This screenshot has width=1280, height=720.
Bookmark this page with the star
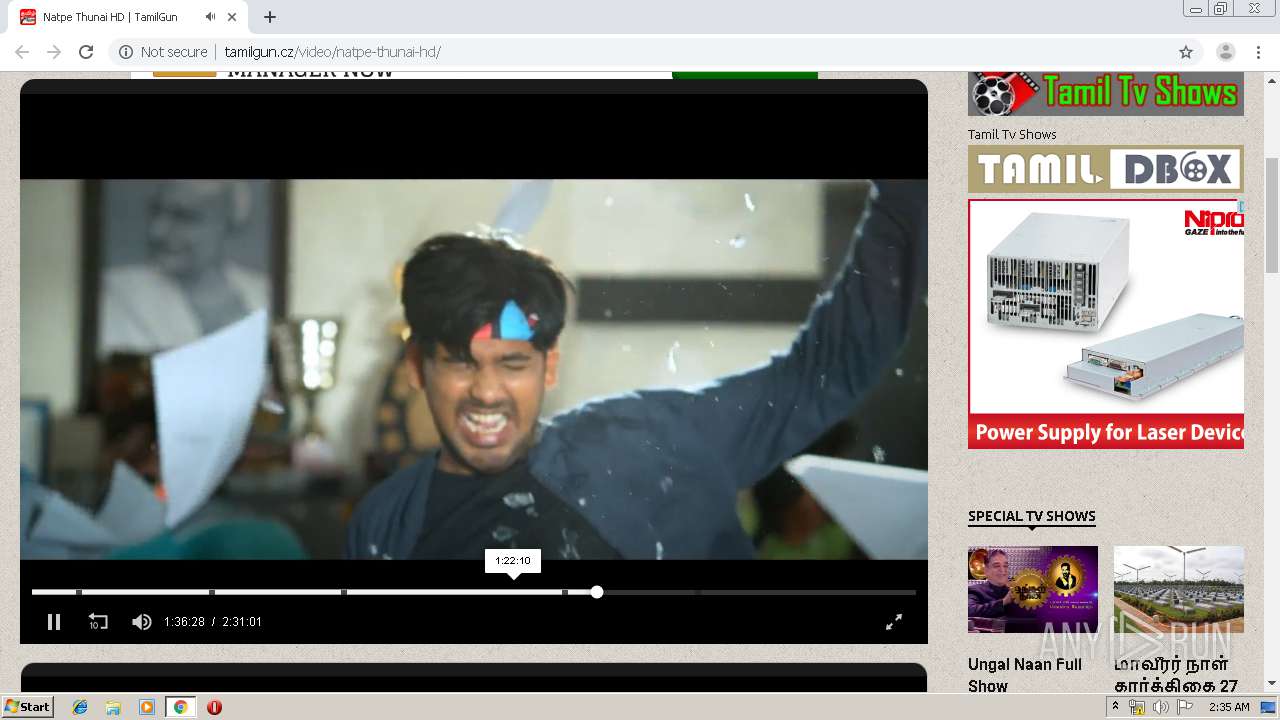(x=1186, y=52)
